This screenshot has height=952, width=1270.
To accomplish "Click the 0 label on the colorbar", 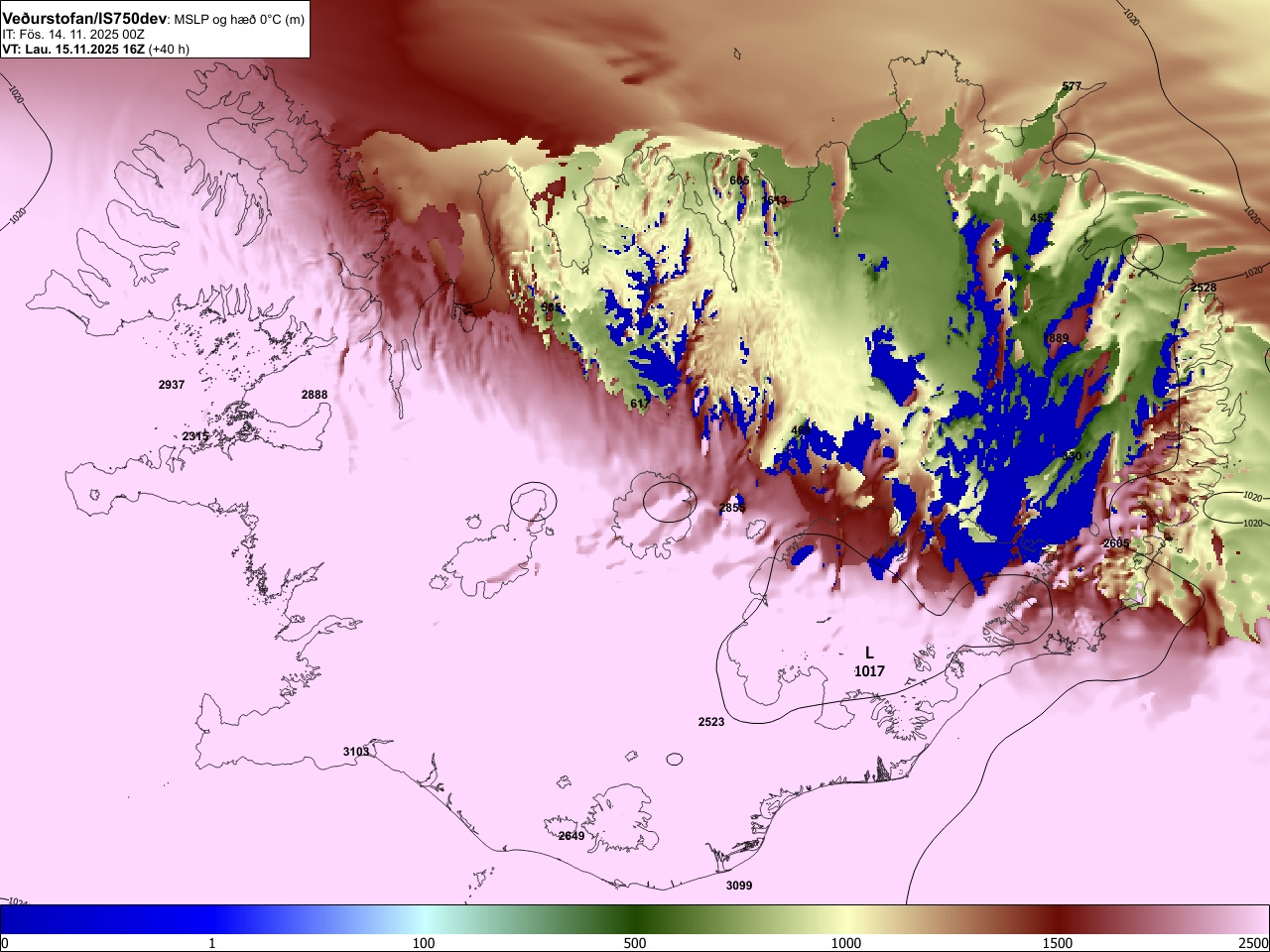I will 5,943.
